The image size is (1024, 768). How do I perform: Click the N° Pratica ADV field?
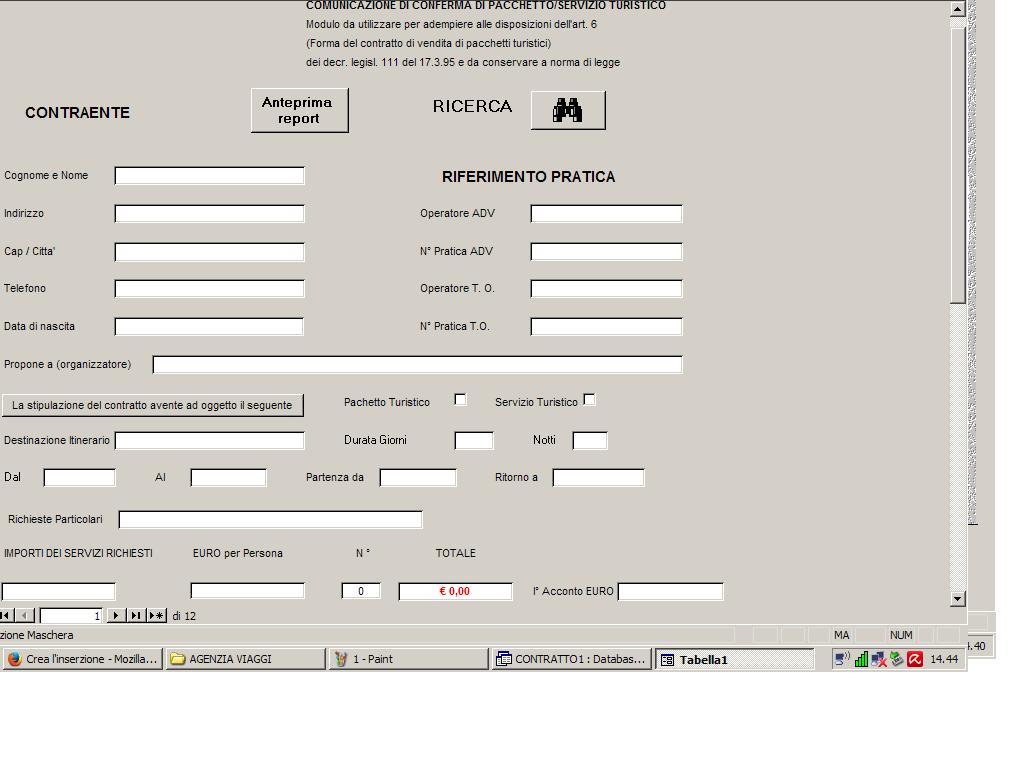tap(607, 251)
